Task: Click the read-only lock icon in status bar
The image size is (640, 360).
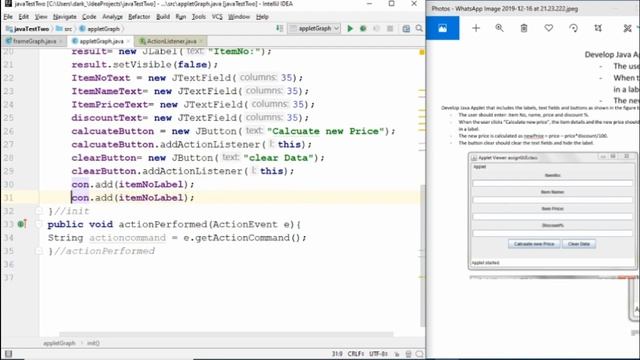Action: pos(397,354)
